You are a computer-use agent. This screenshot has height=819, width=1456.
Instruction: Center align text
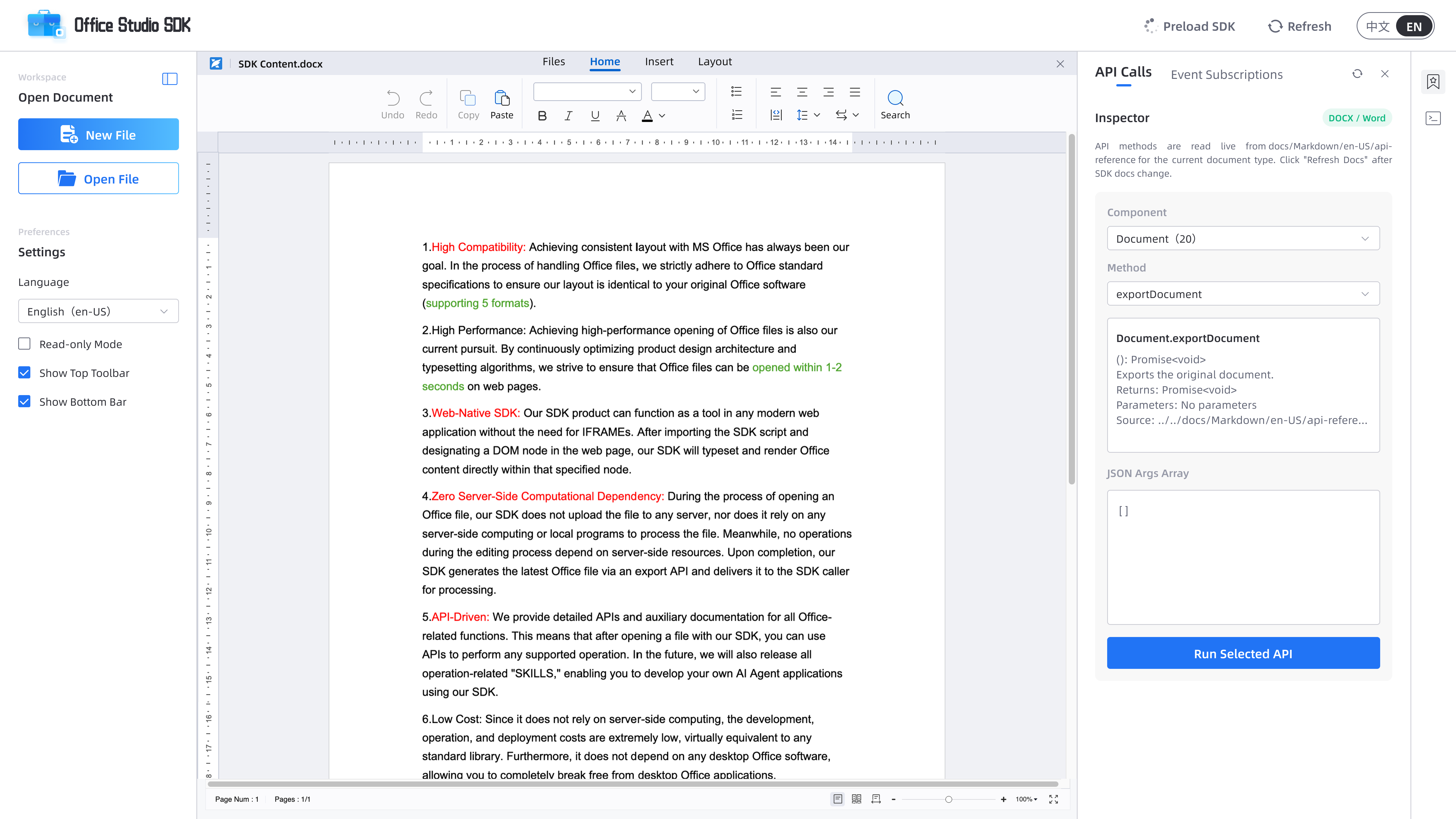coord(802,92)
